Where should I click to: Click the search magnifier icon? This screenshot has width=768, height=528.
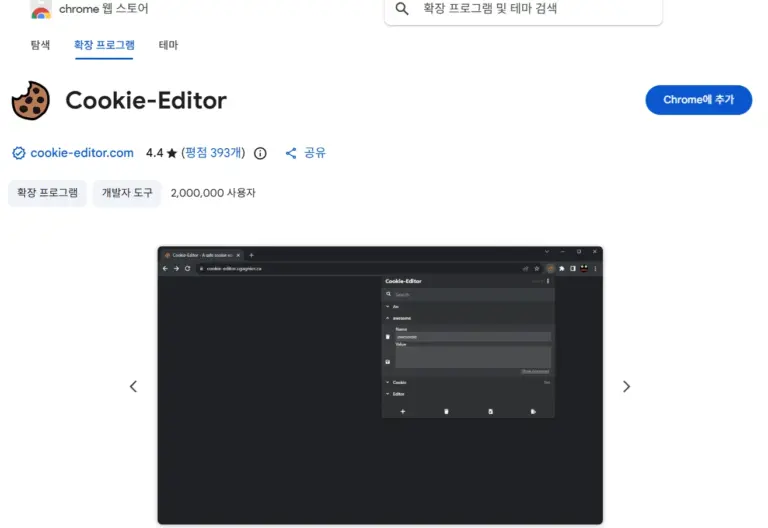tap(402, 8)
